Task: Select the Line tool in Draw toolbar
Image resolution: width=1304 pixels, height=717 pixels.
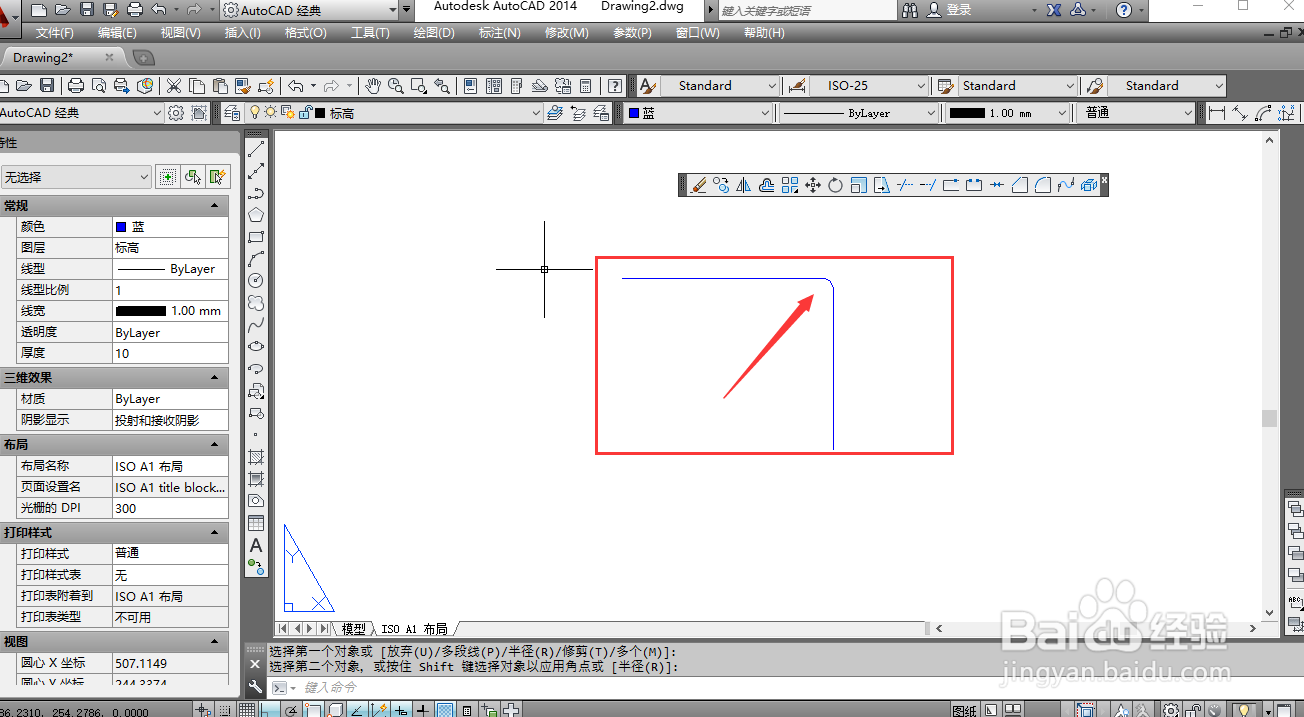Action: 256,149
